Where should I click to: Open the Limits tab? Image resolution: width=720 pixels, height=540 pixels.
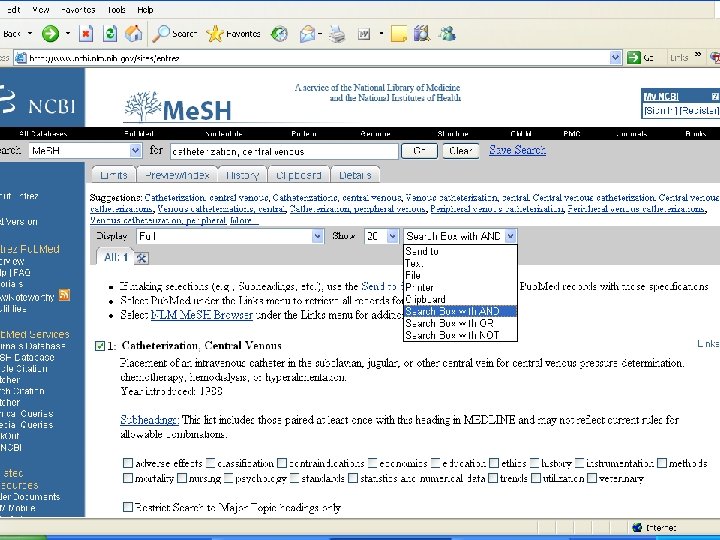(x=113, y=175)
